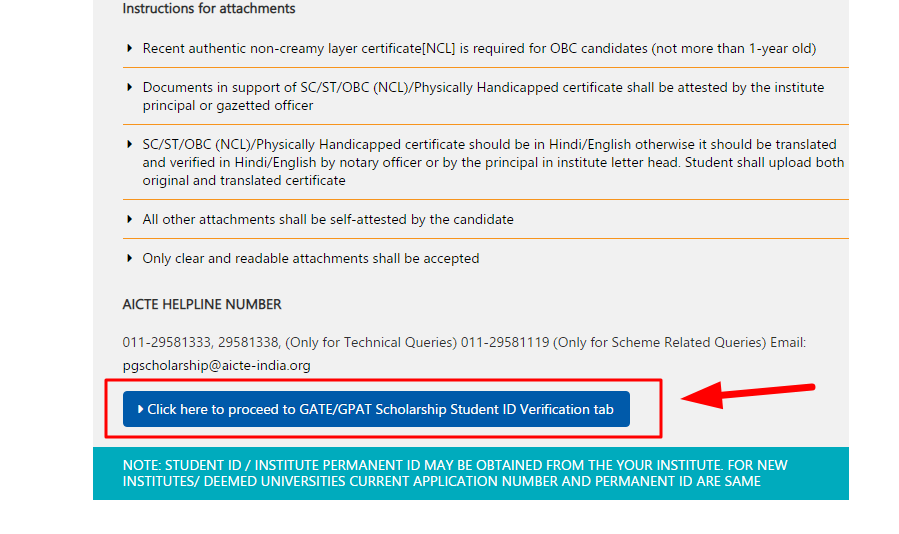Click bullet arrow beside 'All other attachments' item
This screenshot has height=534, width=899.
[130, 219]
